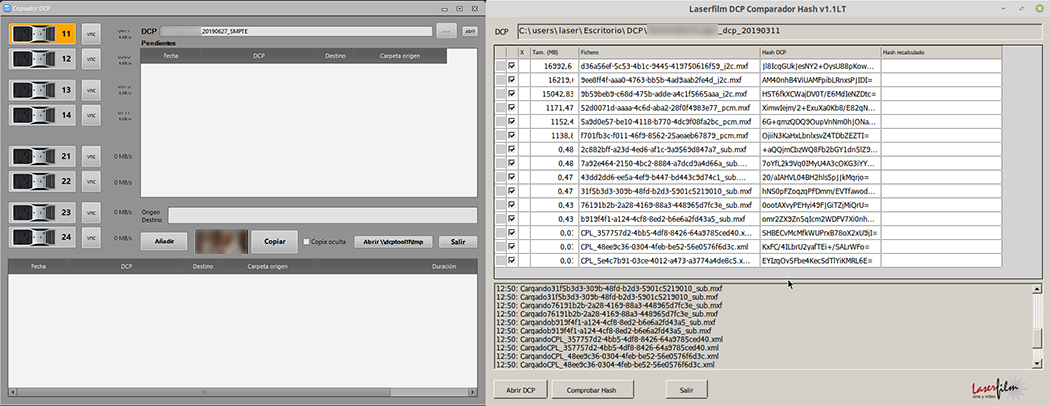Open VNC for server 13
This screenshot has height=406, width=1050.
(92, 90)
